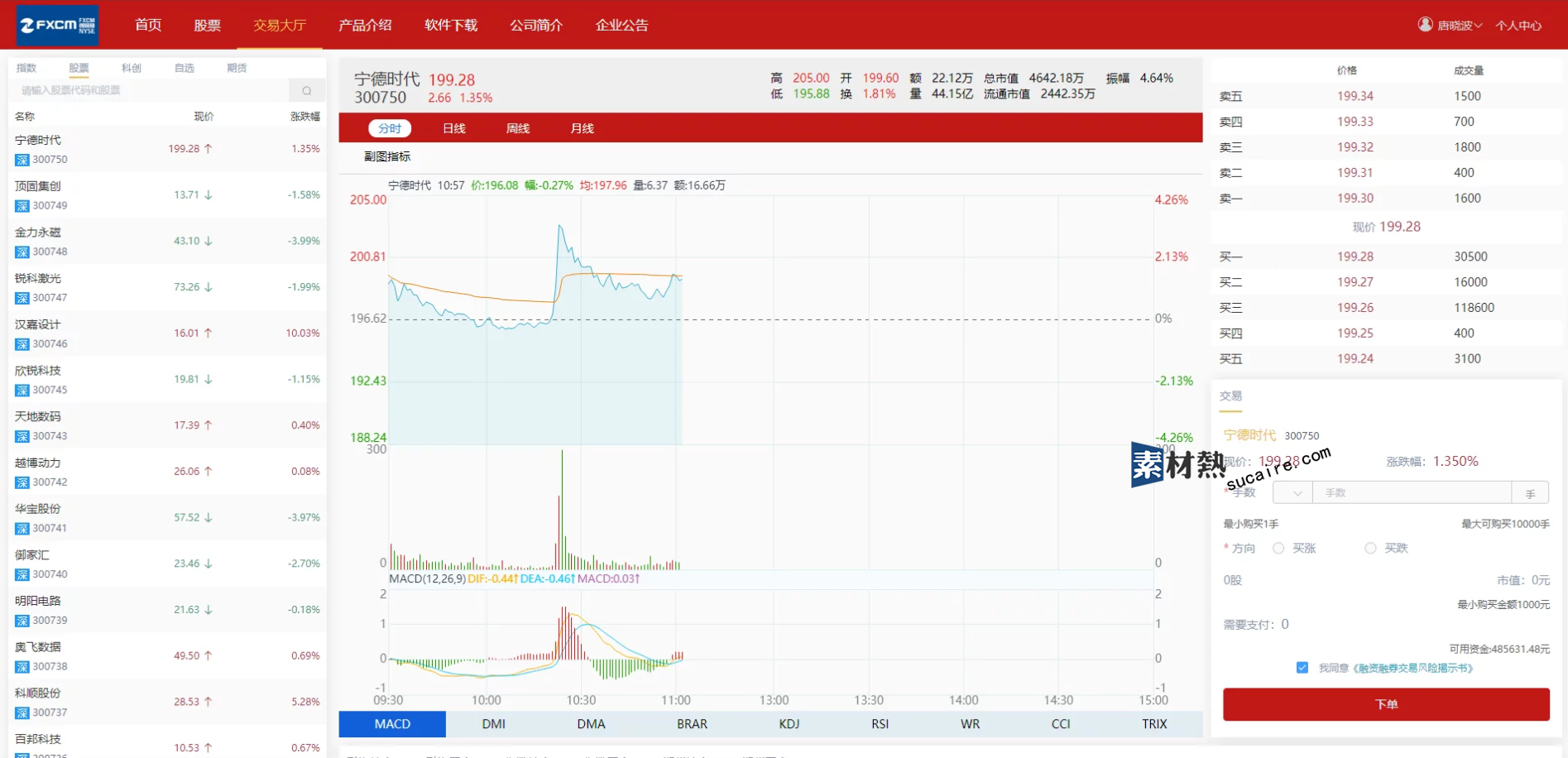Select 顶固集创 row in stock list
Screen dimensions: 1568x758
(x=167, y=196)
